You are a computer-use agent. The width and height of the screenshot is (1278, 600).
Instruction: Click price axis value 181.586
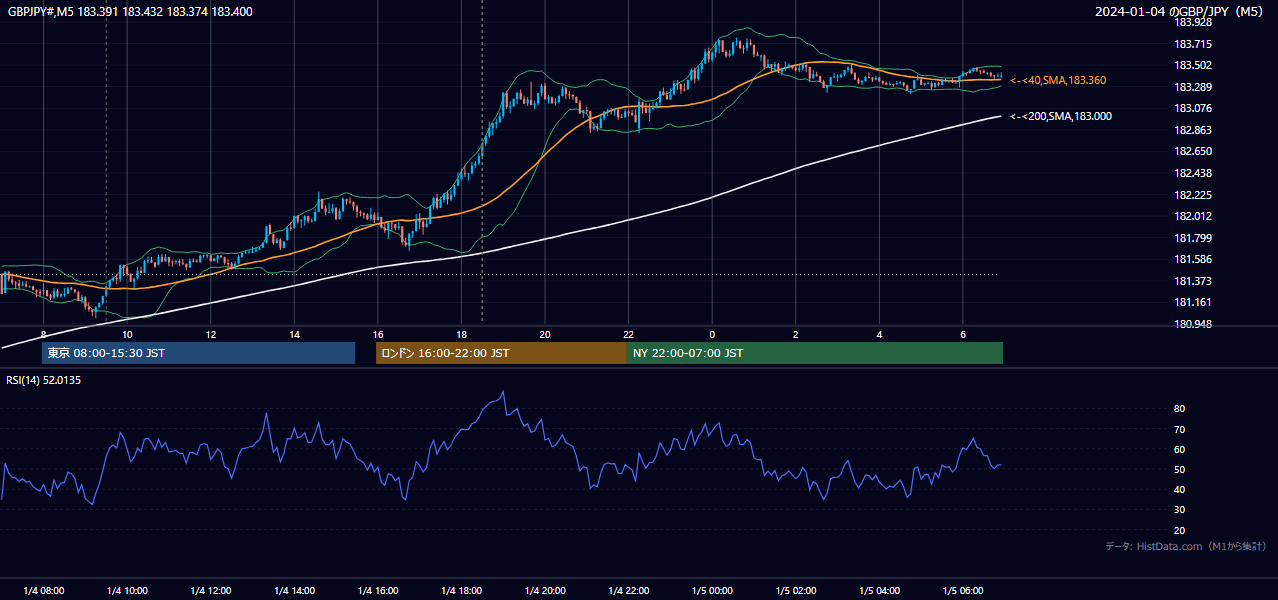click(x=1193, y=259)
